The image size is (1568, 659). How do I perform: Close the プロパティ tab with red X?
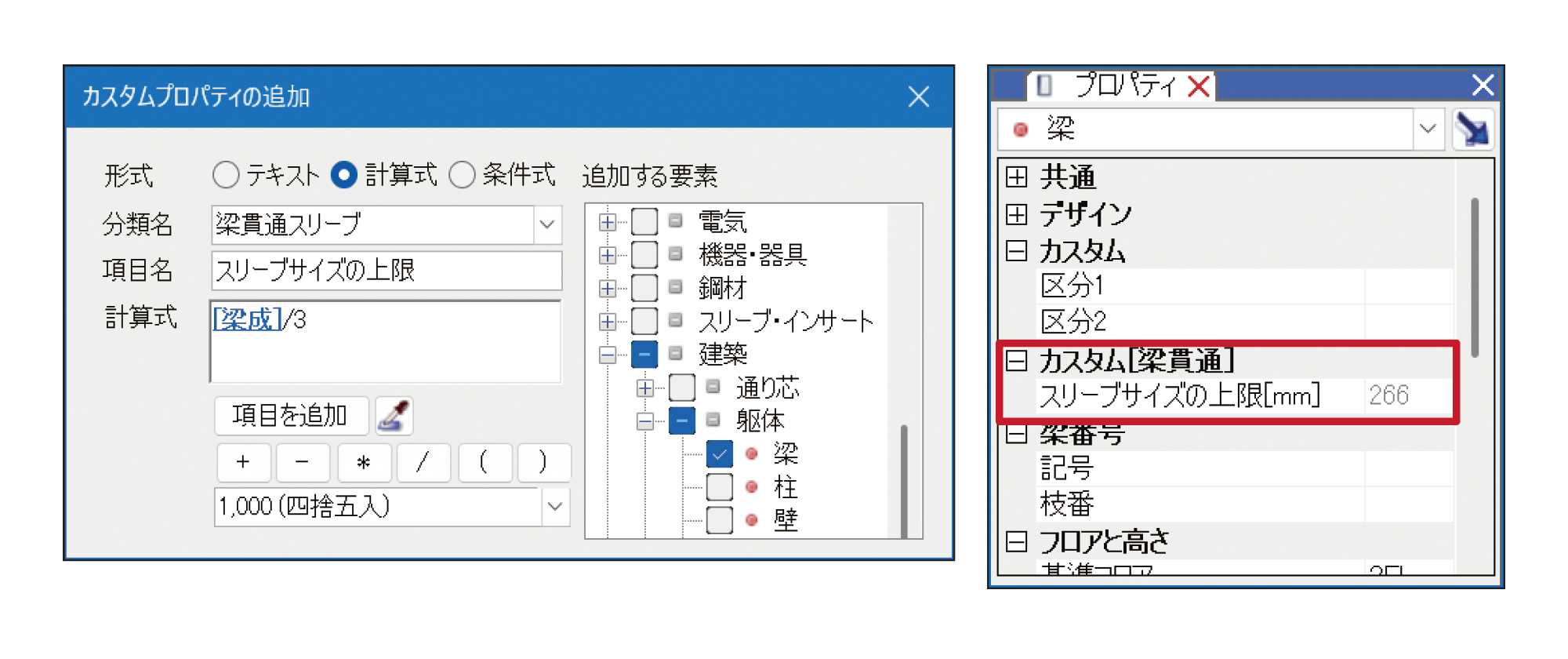[x=1199, y=86]
